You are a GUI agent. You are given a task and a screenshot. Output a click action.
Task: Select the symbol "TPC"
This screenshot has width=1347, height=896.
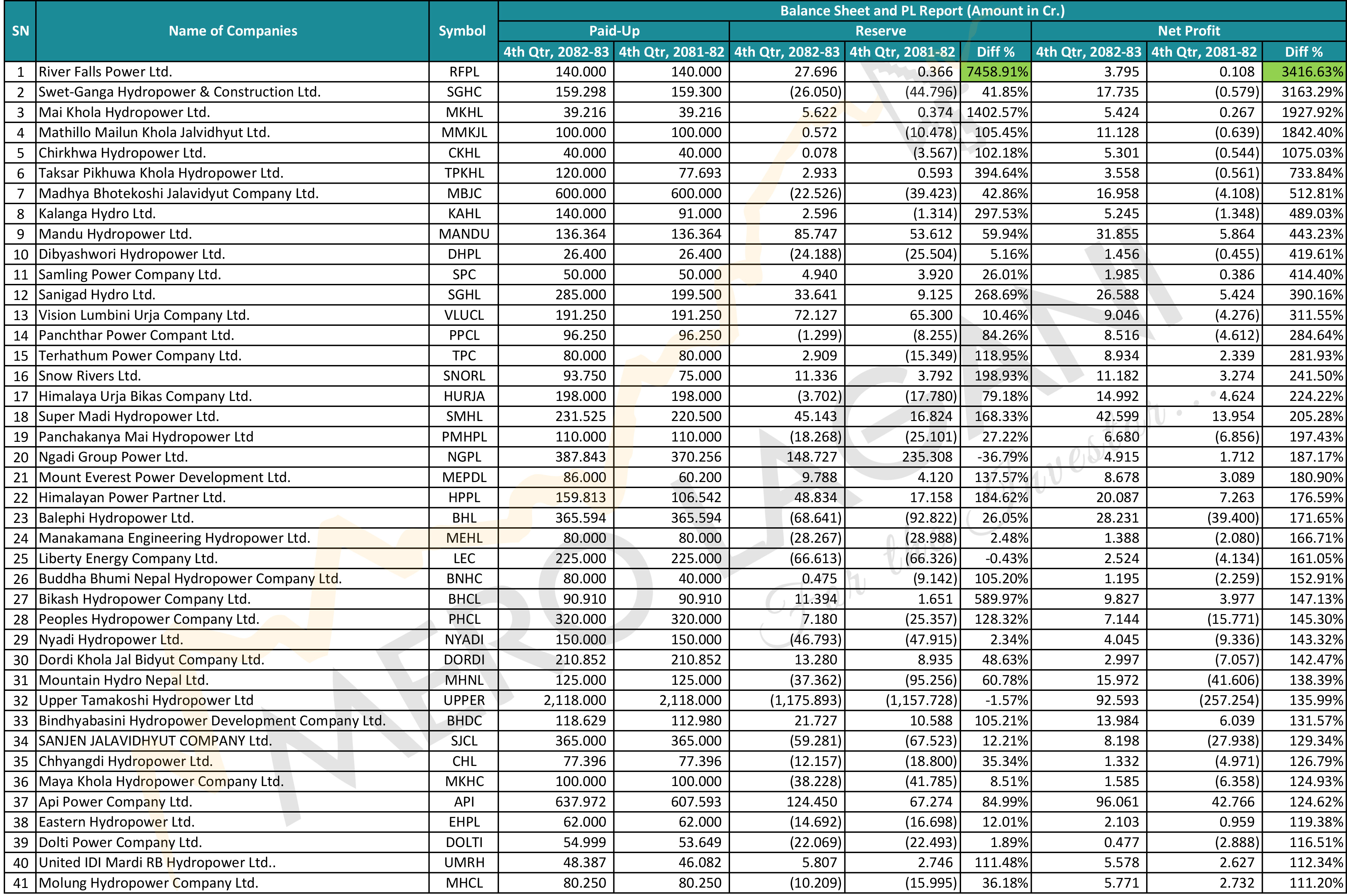point(464,356)
